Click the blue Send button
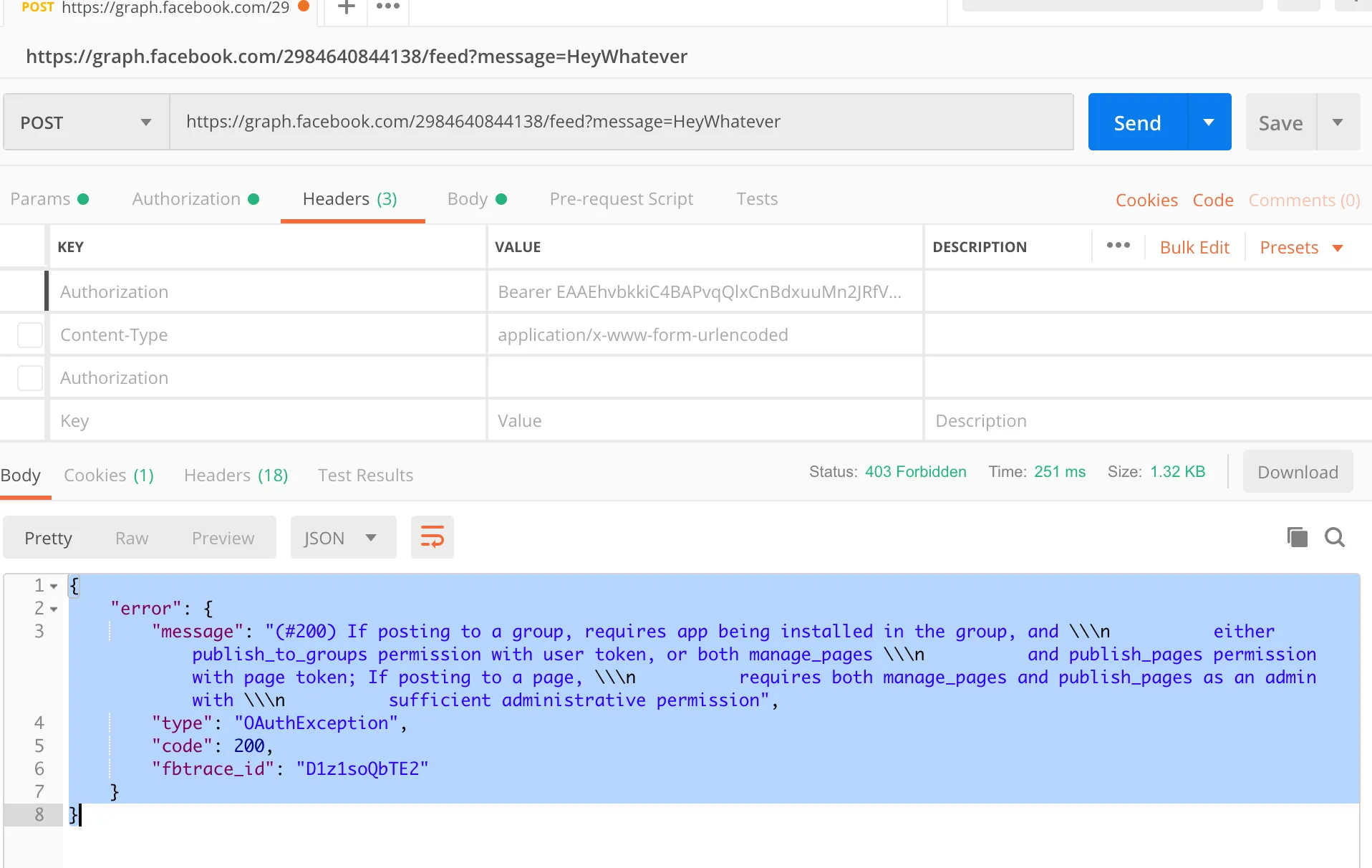 point(1137,122)
